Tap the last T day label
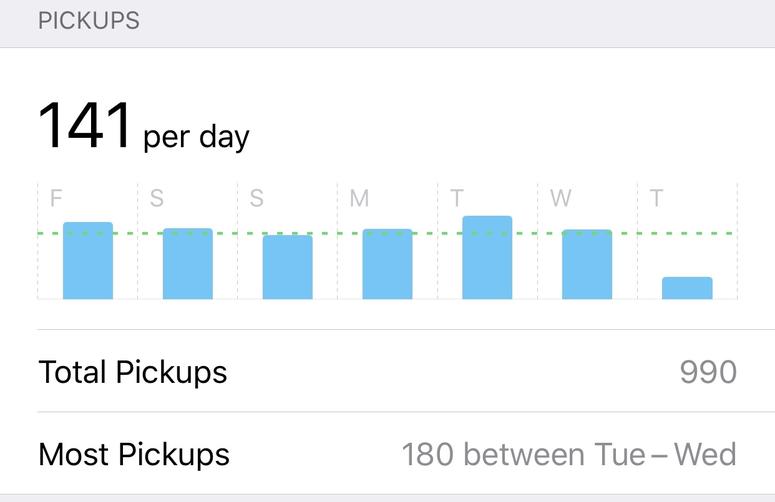The height and width of the screenshot is (502, 775). pyautogui.click(x=656, y=198)
